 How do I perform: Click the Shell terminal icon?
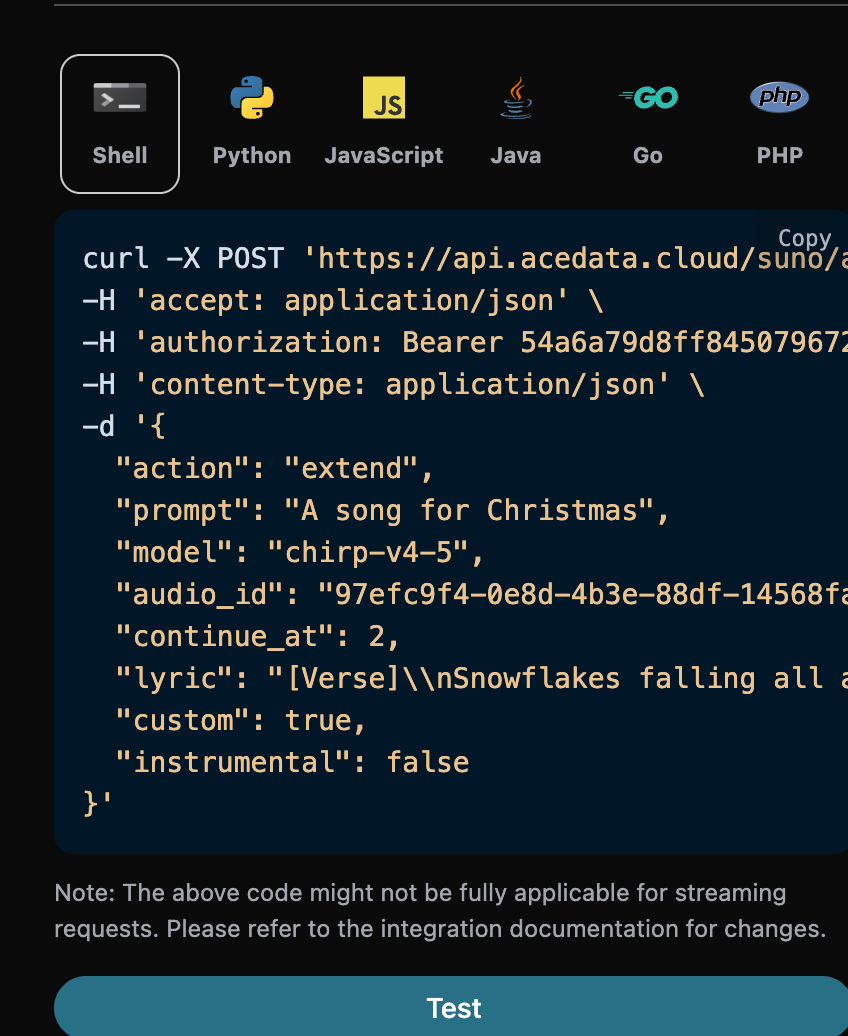click(x=120, y=98)
